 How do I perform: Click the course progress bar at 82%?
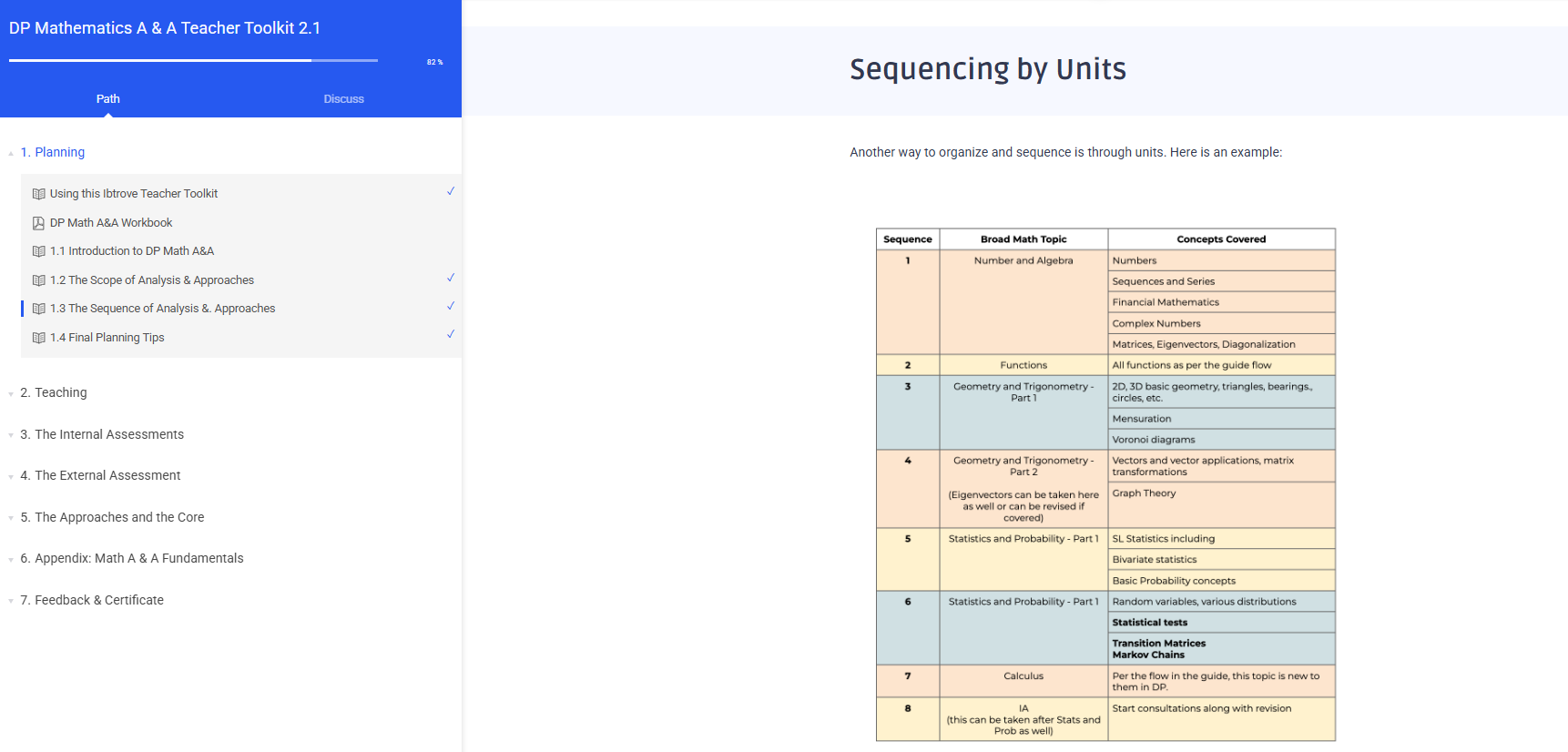pos(193,61)
